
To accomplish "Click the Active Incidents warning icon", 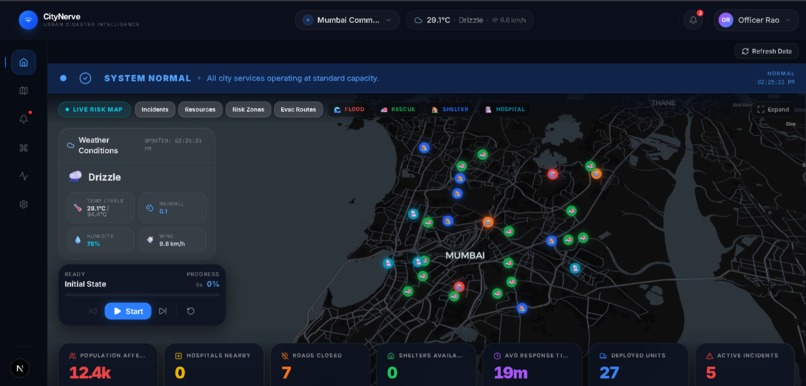I will [709, 356].
